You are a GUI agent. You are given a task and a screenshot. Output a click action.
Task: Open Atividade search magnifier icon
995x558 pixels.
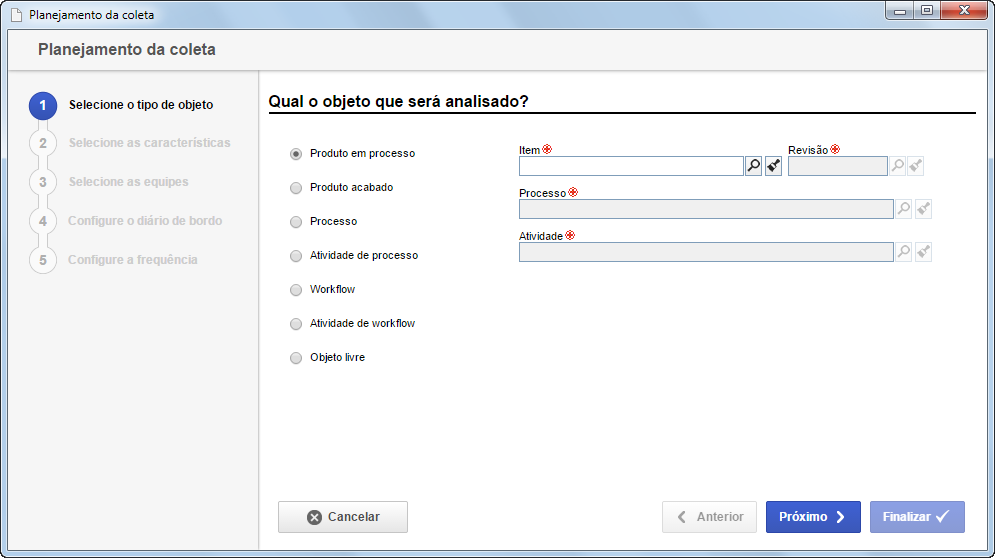point(904,252)
